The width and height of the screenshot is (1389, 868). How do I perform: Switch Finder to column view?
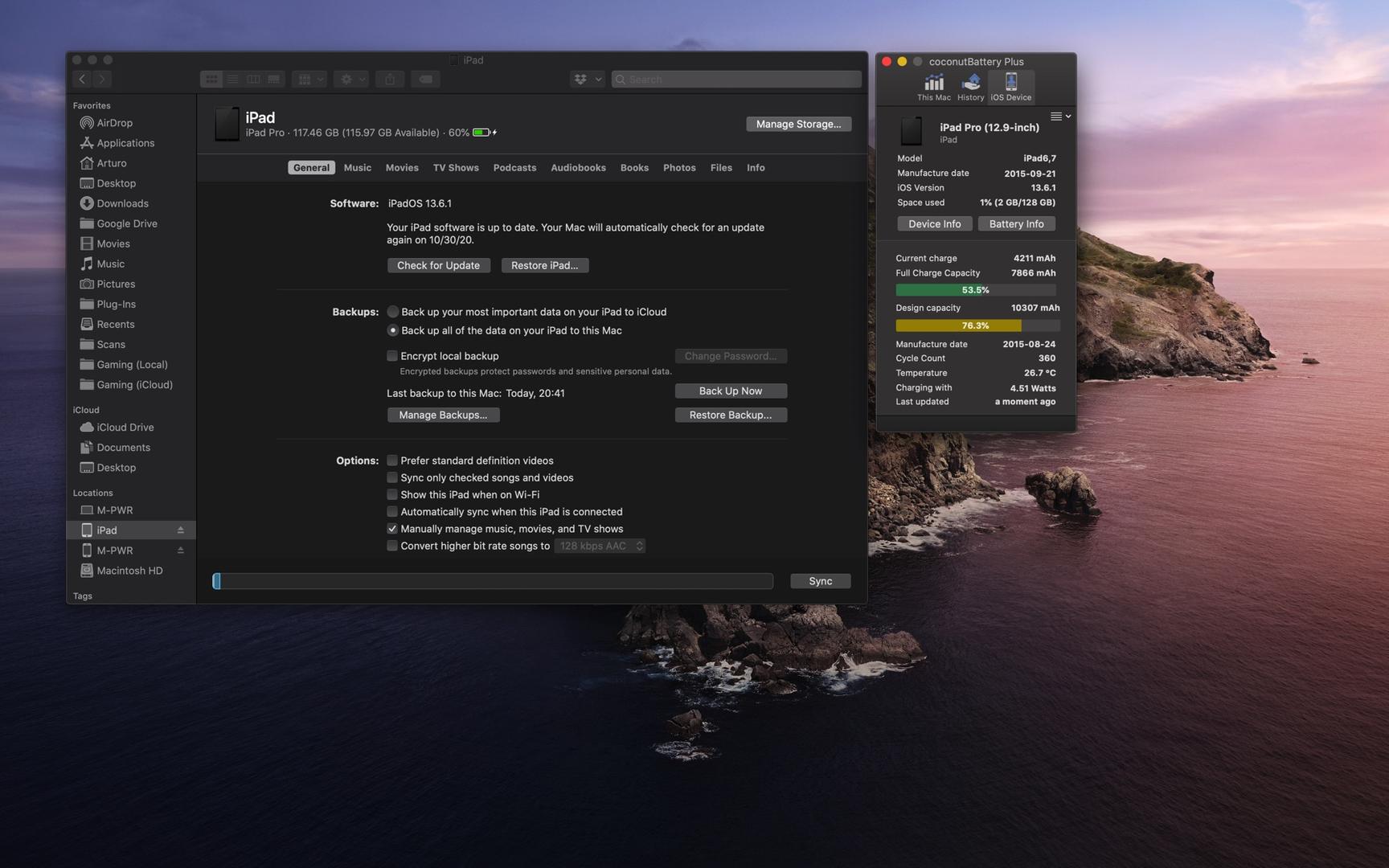click(253, 79)
